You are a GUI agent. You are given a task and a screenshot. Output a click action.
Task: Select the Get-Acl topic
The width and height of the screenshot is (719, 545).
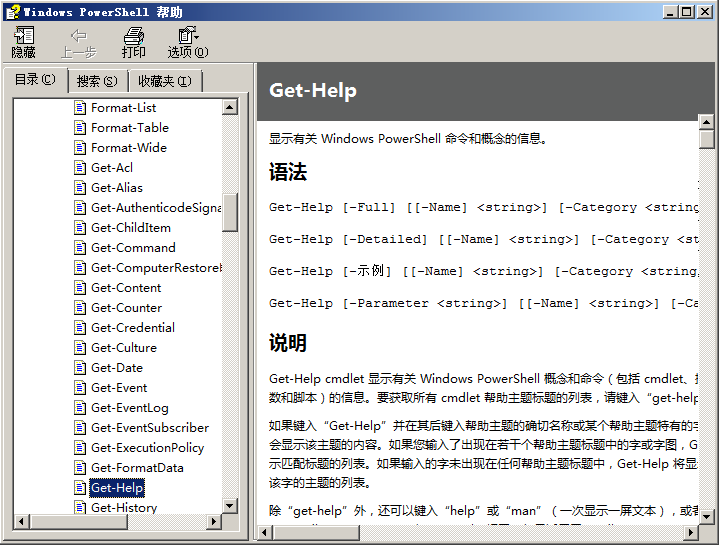coord(112,168)
